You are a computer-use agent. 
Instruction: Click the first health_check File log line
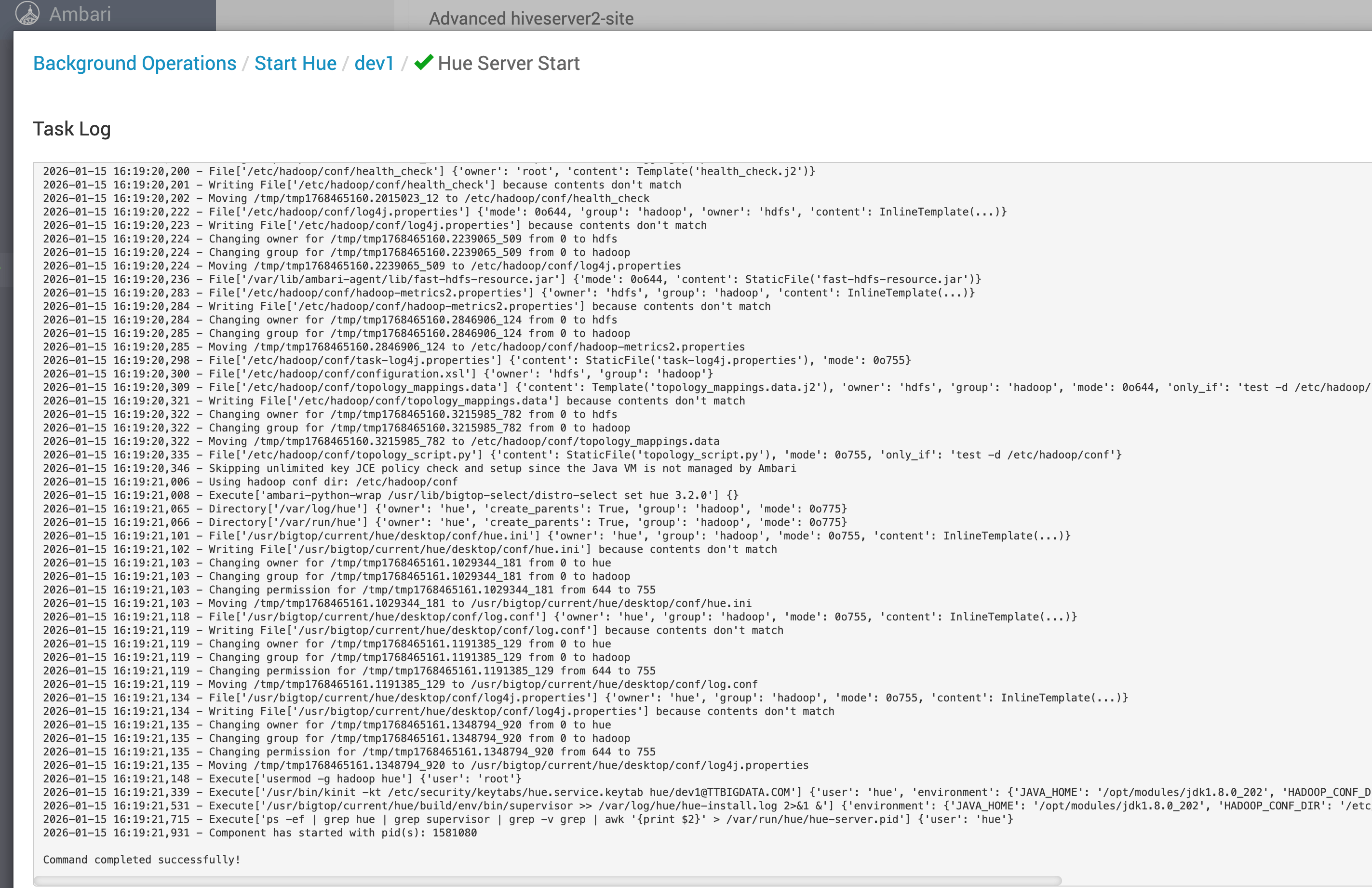click(428, 171)
